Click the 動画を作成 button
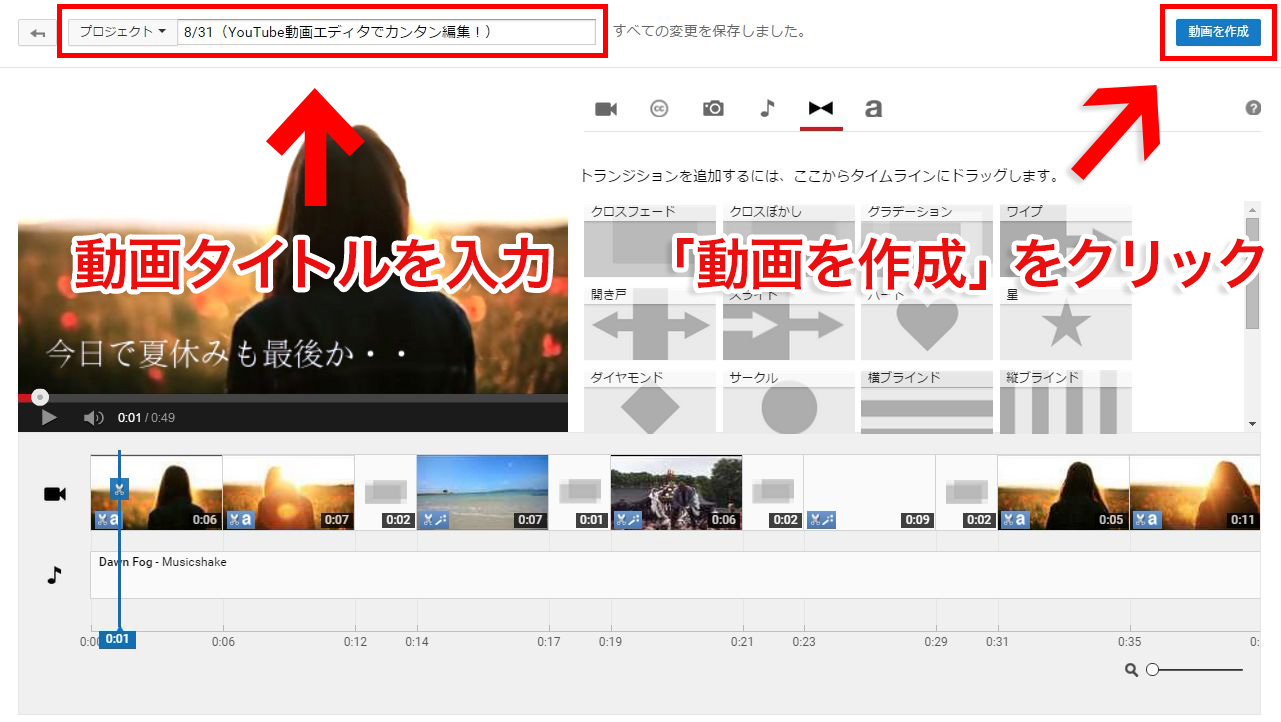 1217,32
